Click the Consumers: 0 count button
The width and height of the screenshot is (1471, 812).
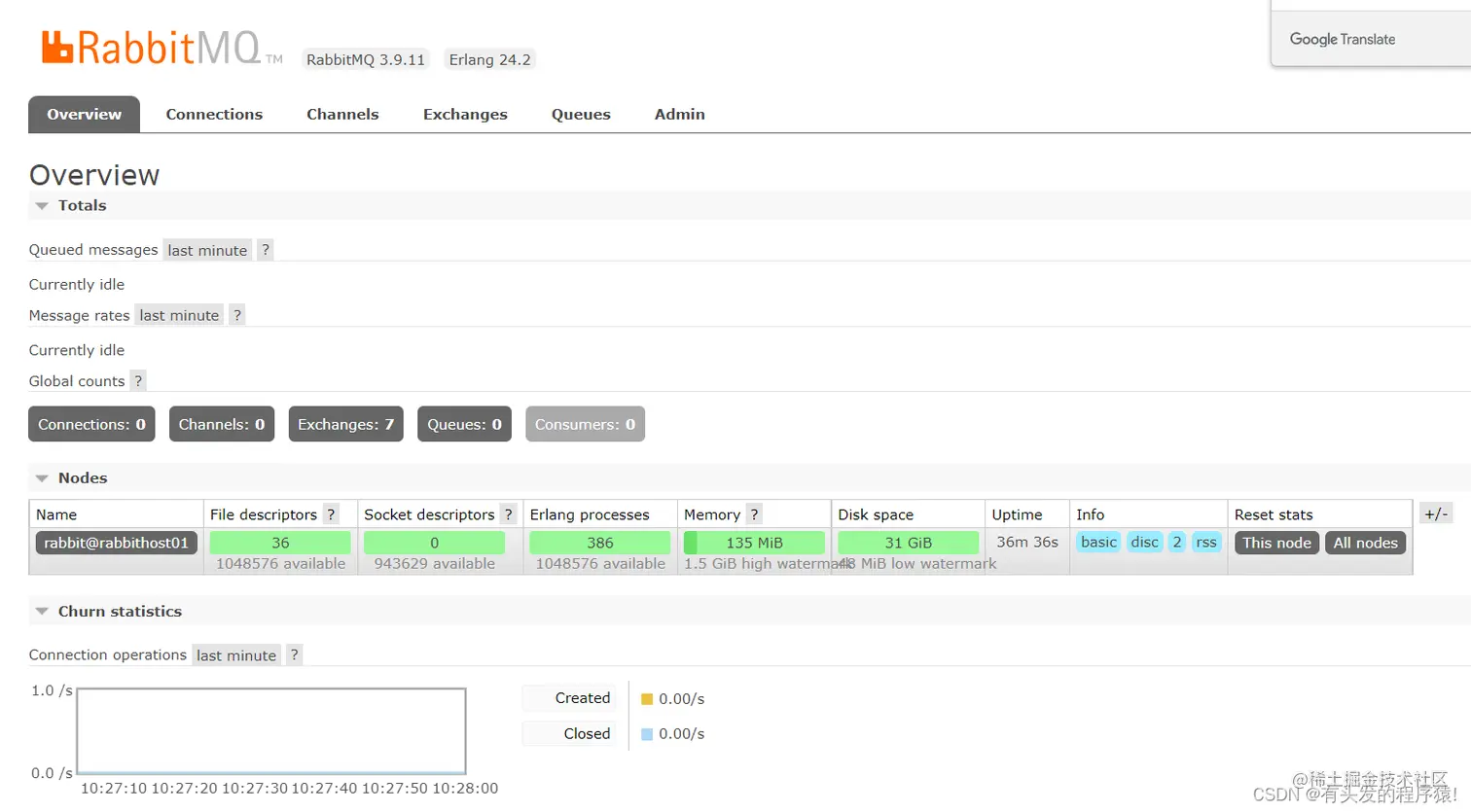click(585, 424)
